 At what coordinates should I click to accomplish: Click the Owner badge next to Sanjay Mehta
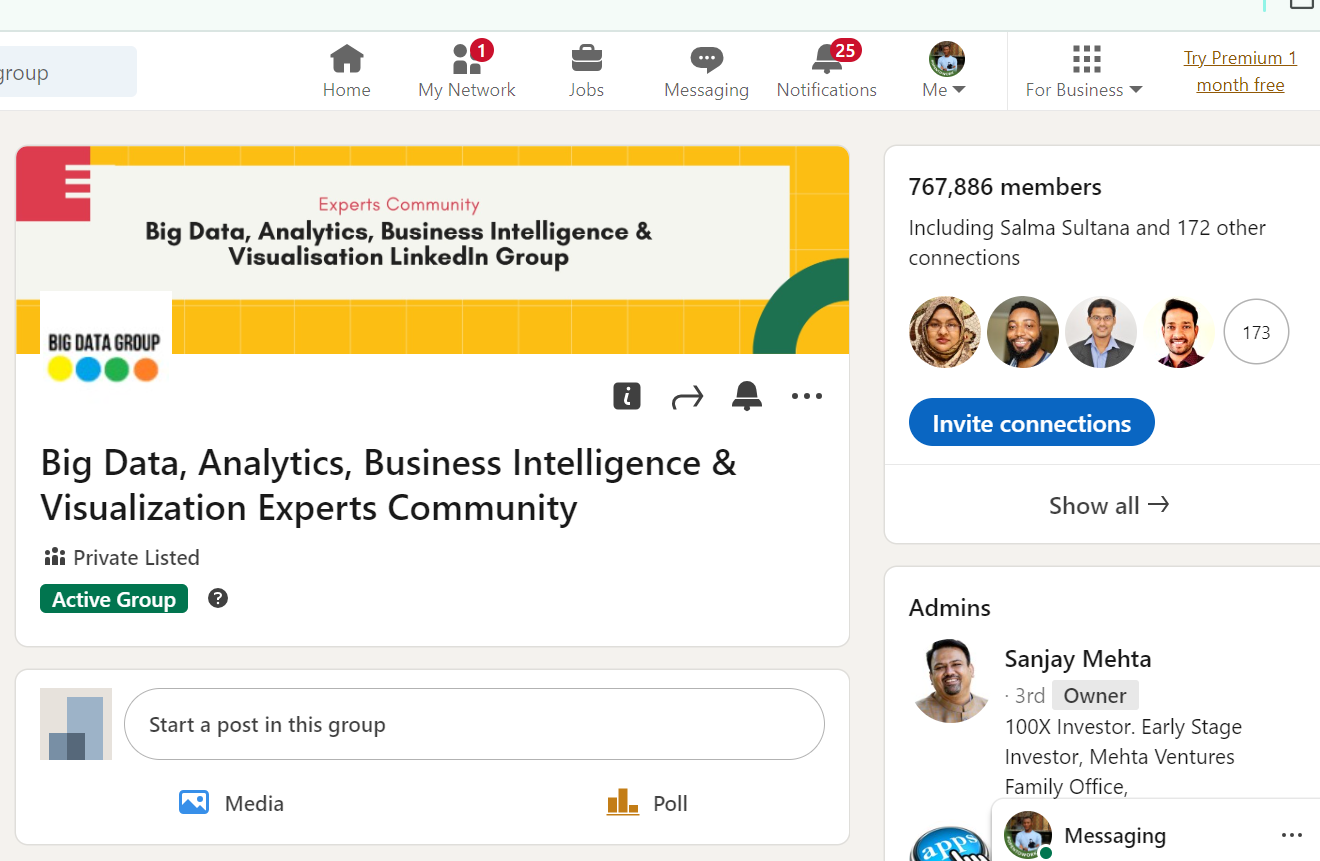click(x=1095, y=695)
